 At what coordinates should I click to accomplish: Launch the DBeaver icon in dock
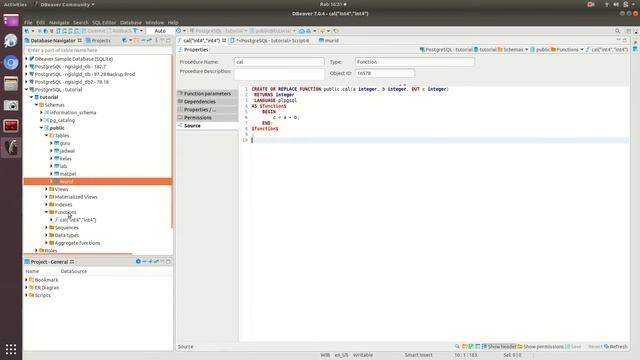(11, 147)
